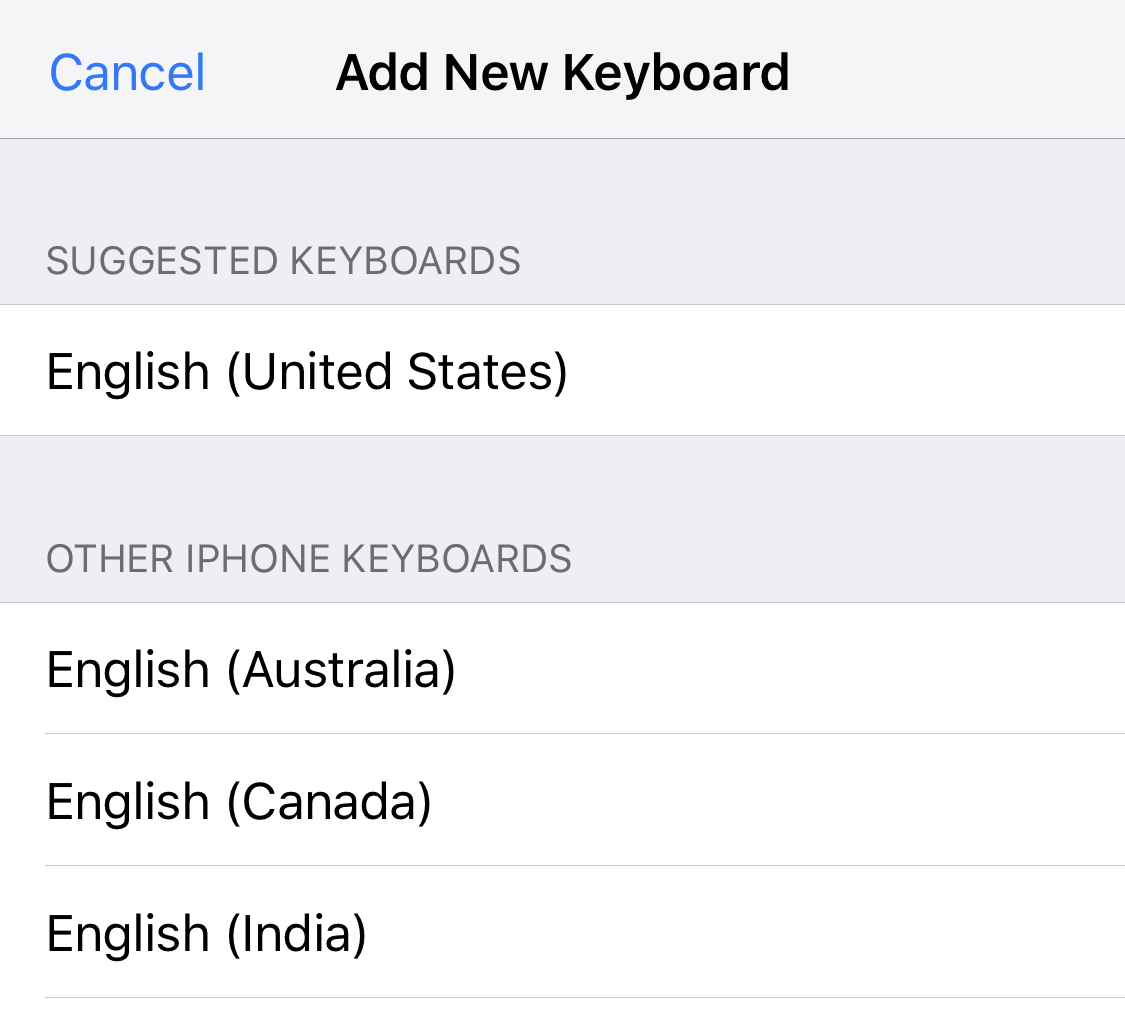1125x1012 pixels.
Task: Click the Add New Keyboard title
Action: click(x=562, y=73)
